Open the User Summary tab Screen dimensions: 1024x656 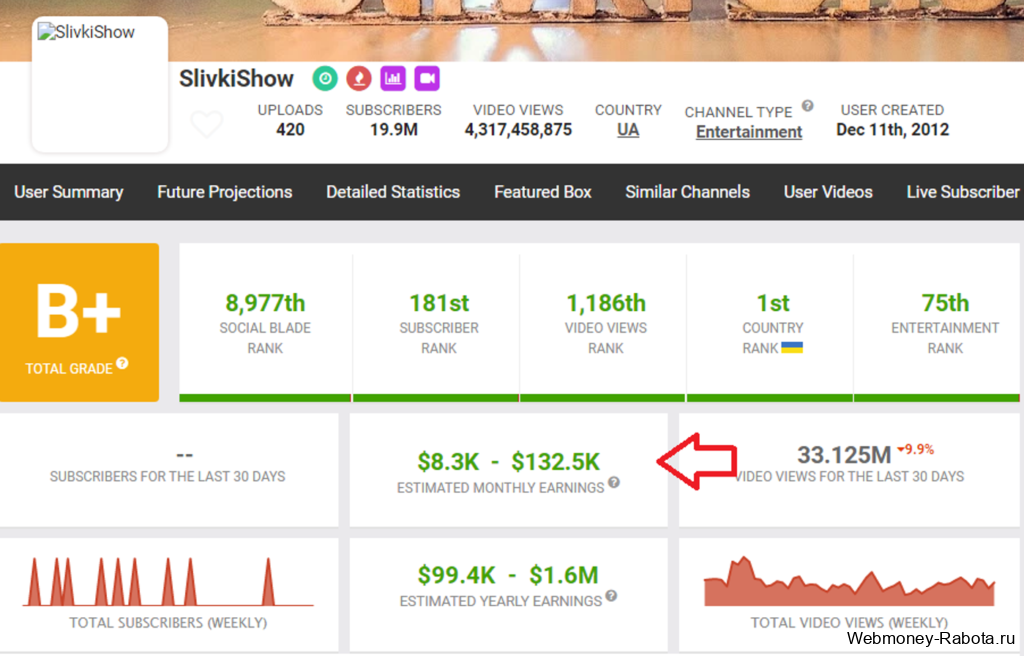69,192
